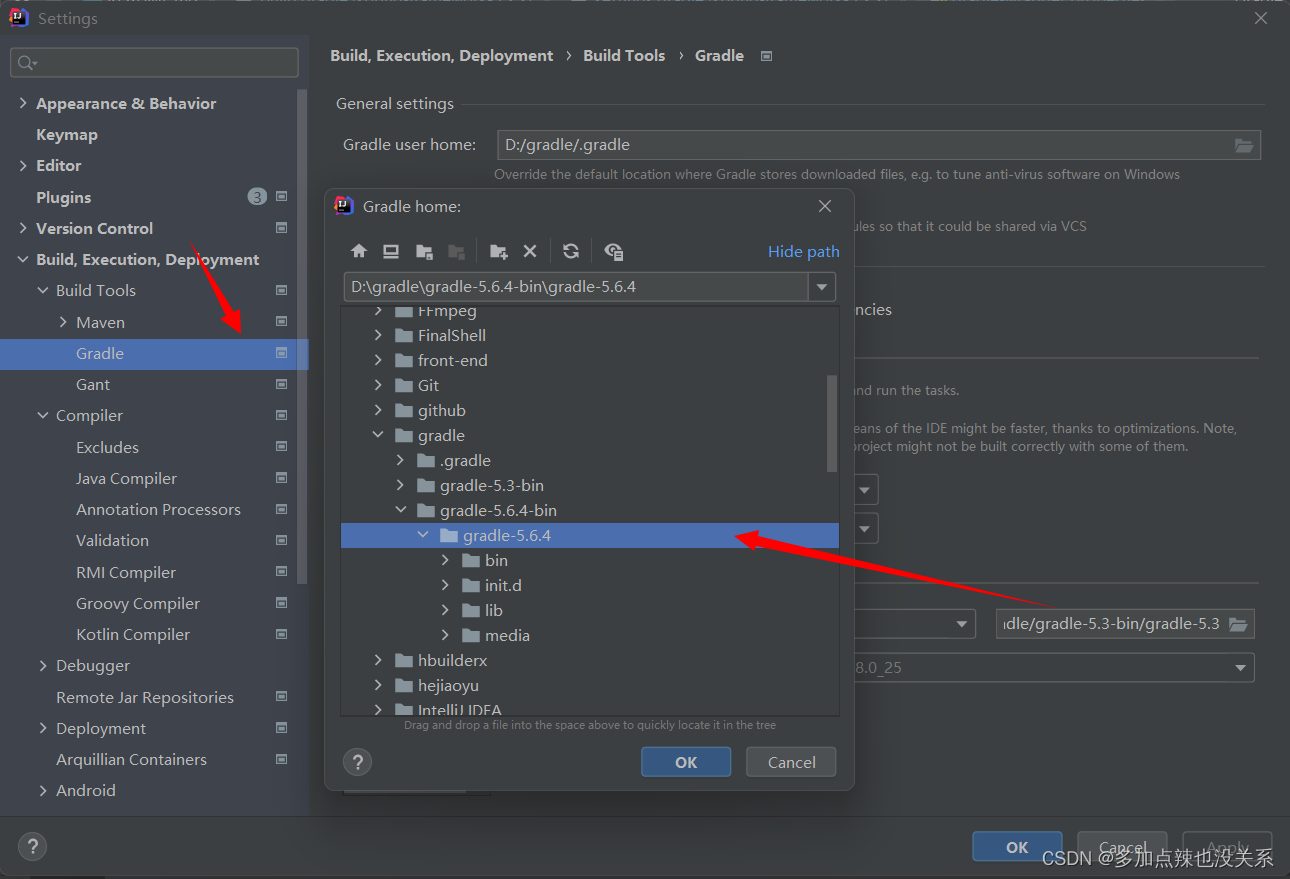Click project settings icon on Validation row
This screenshot has width=1290, height=879.
coord(281,540)
